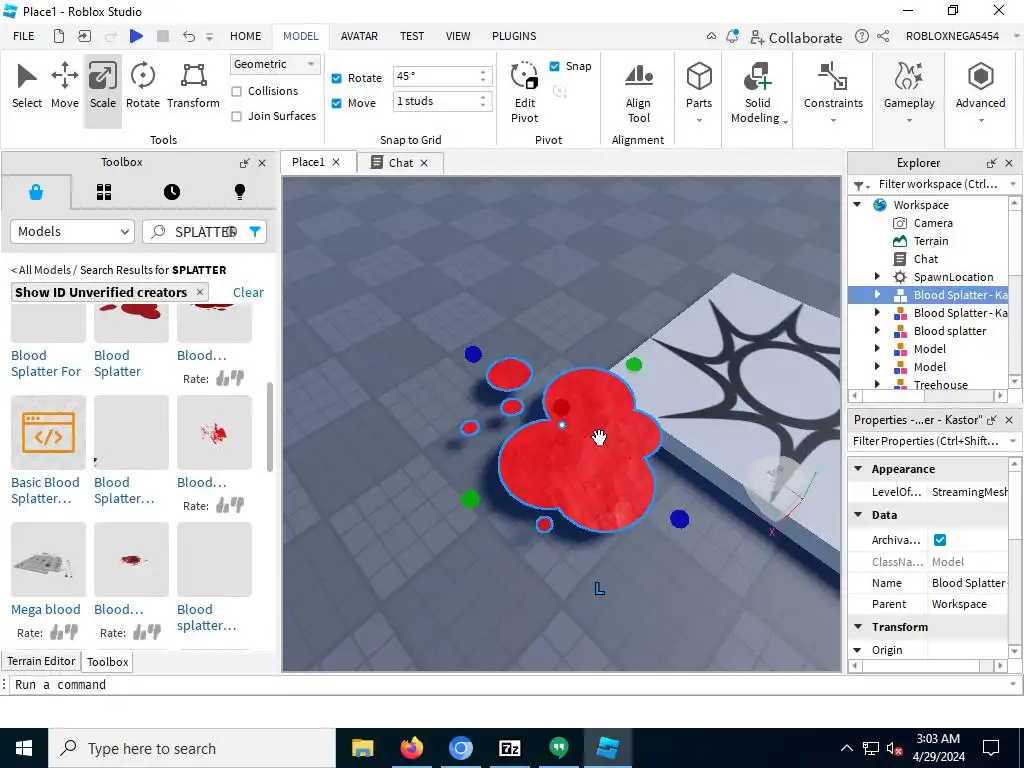Collapse the Workspace tree node

coord(857,204)
